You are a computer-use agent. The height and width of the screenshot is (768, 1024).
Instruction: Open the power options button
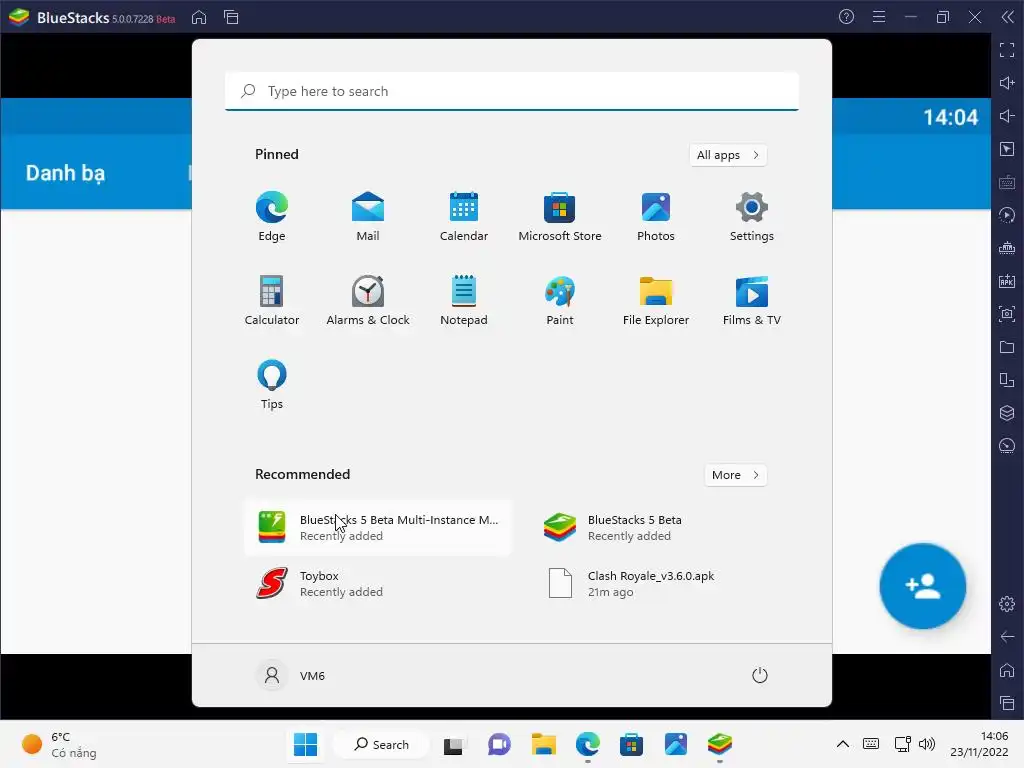pyautogui.click(x=760, y=675)
